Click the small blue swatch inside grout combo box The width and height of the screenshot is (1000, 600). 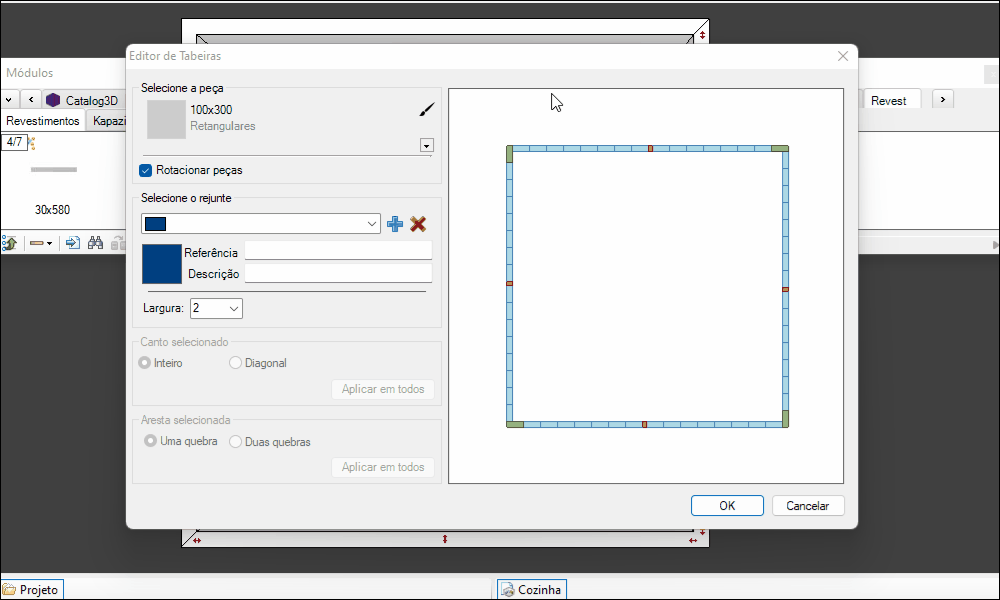click(156, 224)
